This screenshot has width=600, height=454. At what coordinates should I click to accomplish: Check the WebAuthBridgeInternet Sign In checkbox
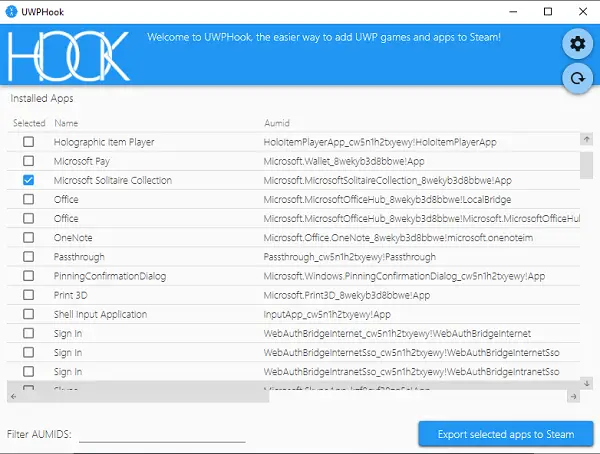[28, 333]
